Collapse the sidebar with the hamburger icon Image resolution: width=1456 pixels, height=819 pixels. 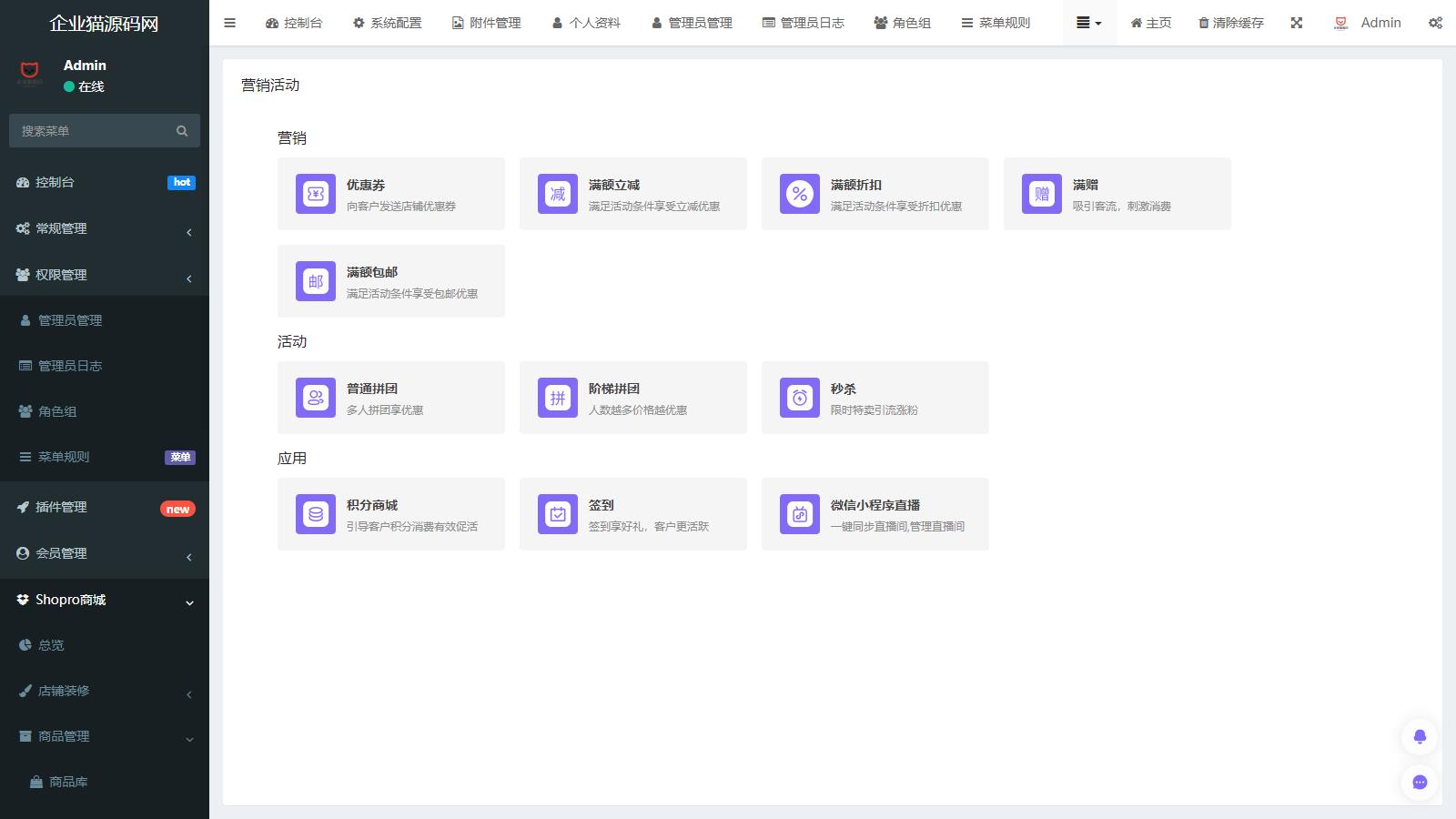[x=229, y=23]
